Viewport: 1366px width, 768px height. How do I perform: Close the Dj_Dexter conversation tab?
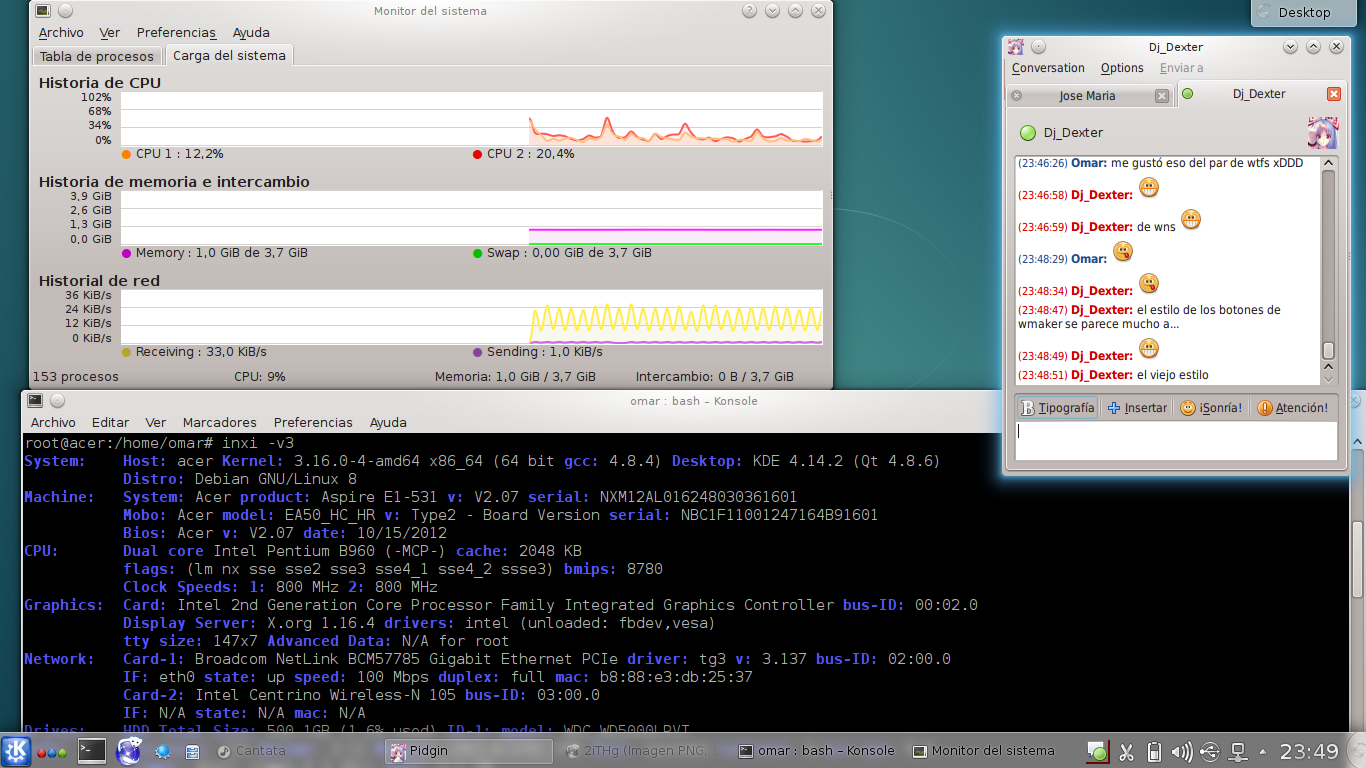coord(1333,94)
